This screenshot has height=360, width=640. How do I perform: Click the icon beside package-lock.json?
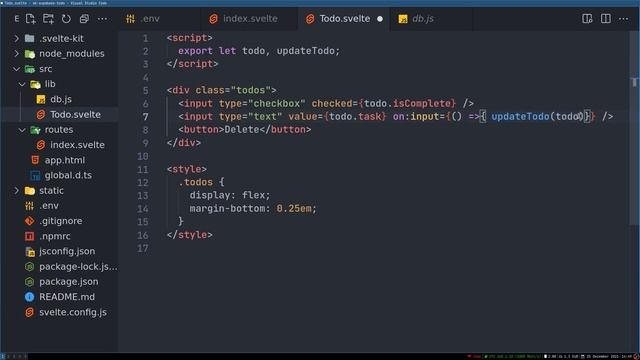coord(29,267)
